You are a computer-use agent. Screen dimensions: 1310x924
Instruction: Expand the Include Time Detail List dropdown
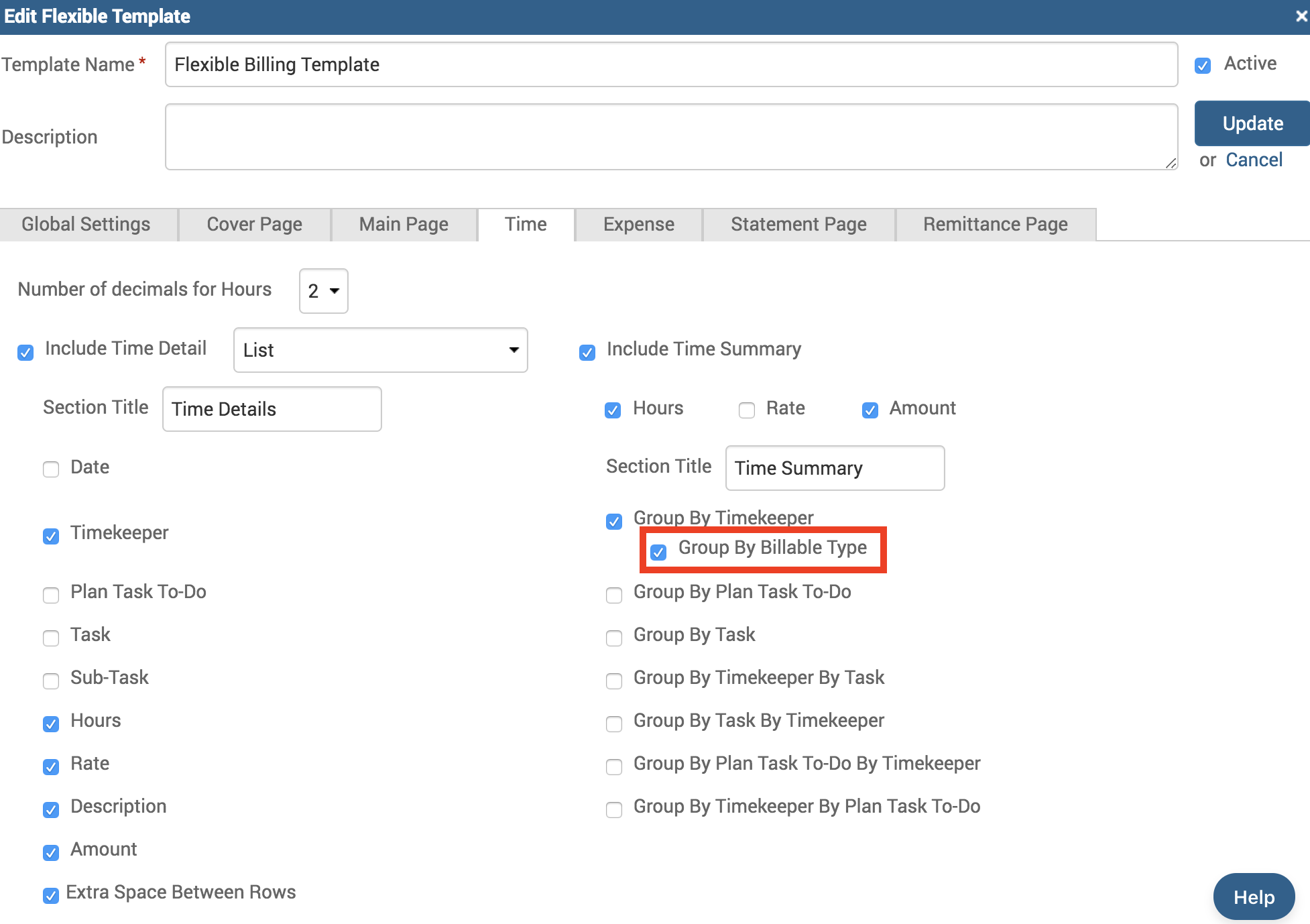click(x=380, y=350)
